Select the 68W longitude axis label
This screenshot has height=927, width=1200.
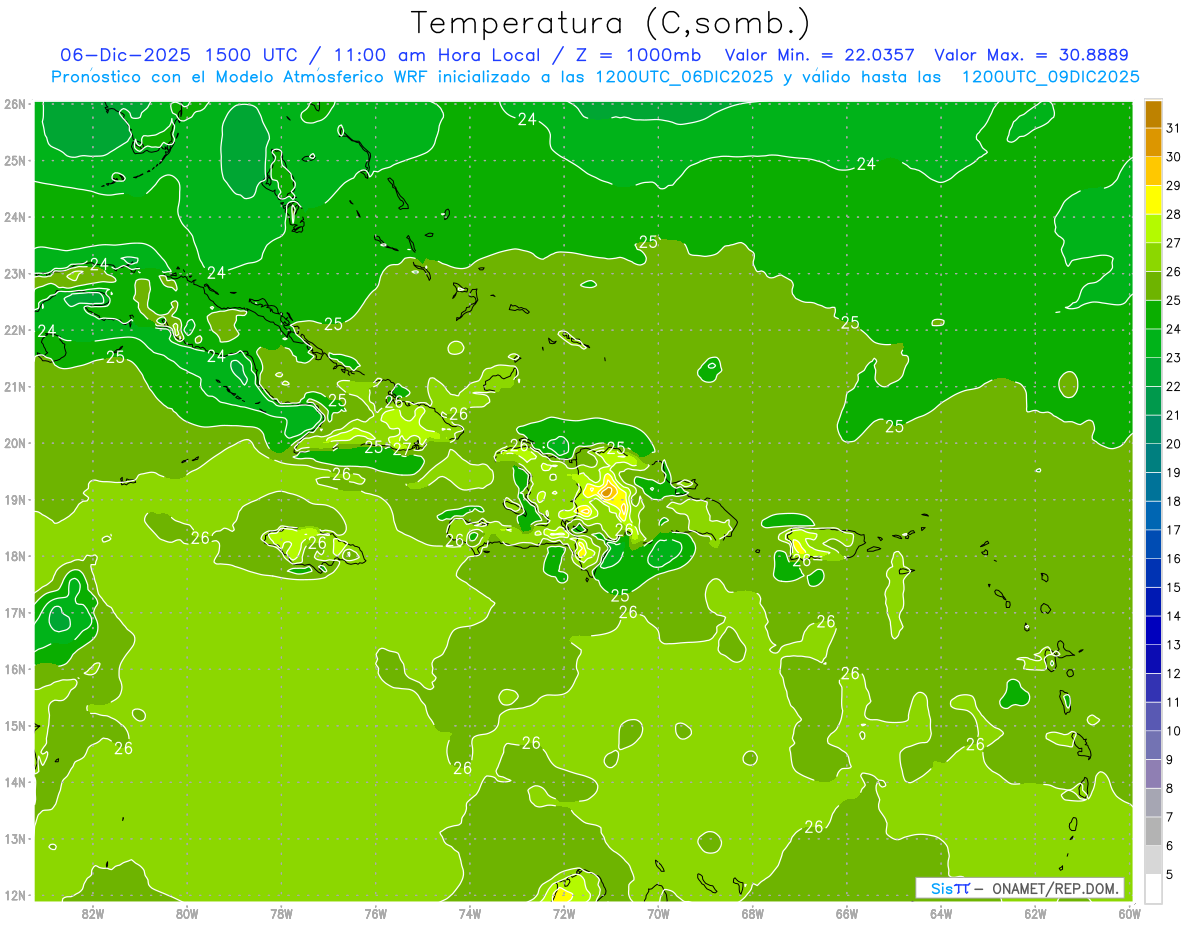click(x=753, y=914)
